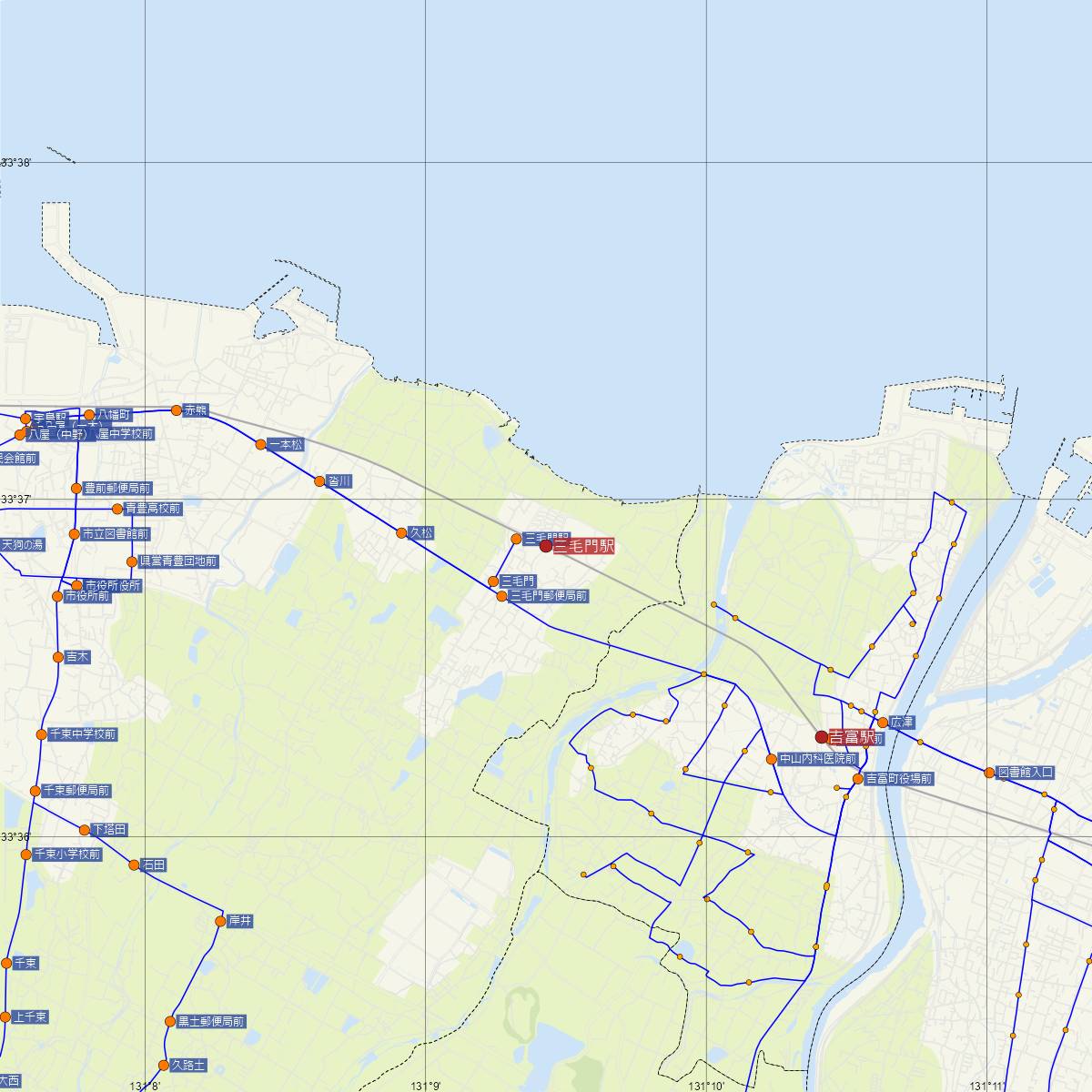Click the 石田 bus stop marker

135,865
